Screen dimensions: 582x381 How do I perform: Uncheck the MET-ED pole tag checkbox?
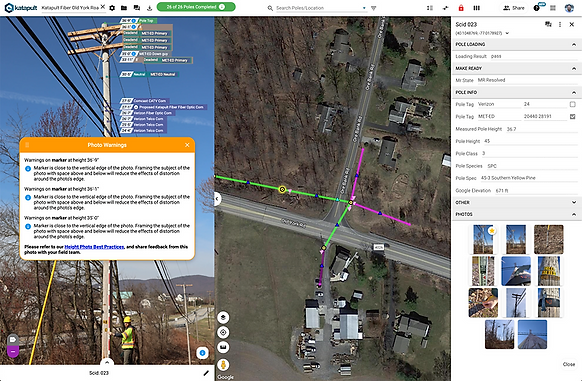(572, 117)
